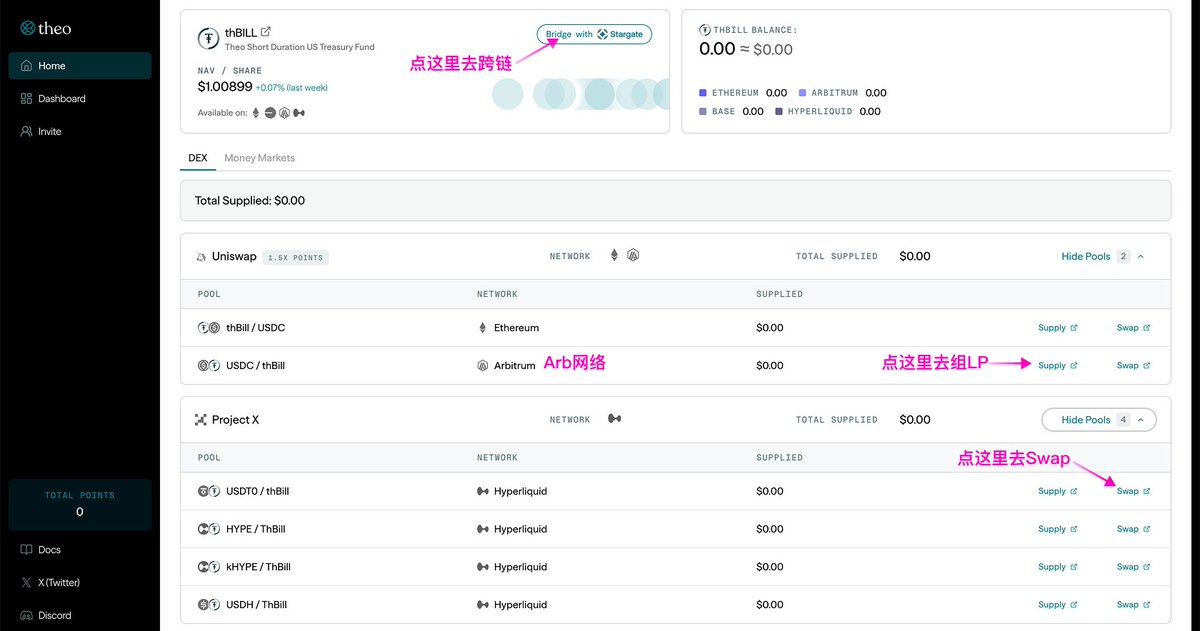This screenshot has width=1200, height=631.
Task: Switch to the DEX tab
Action: 198,158
